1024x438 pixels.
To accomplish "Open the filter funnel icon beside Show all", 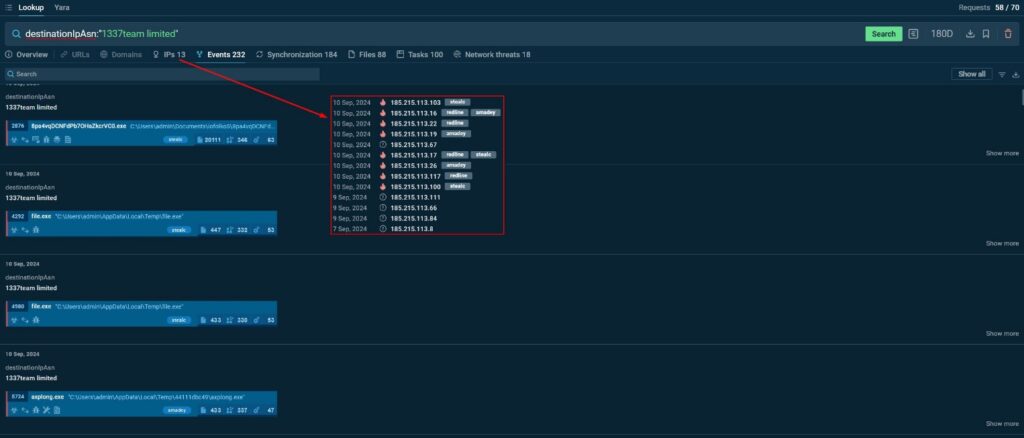I will pos(1002,74).
